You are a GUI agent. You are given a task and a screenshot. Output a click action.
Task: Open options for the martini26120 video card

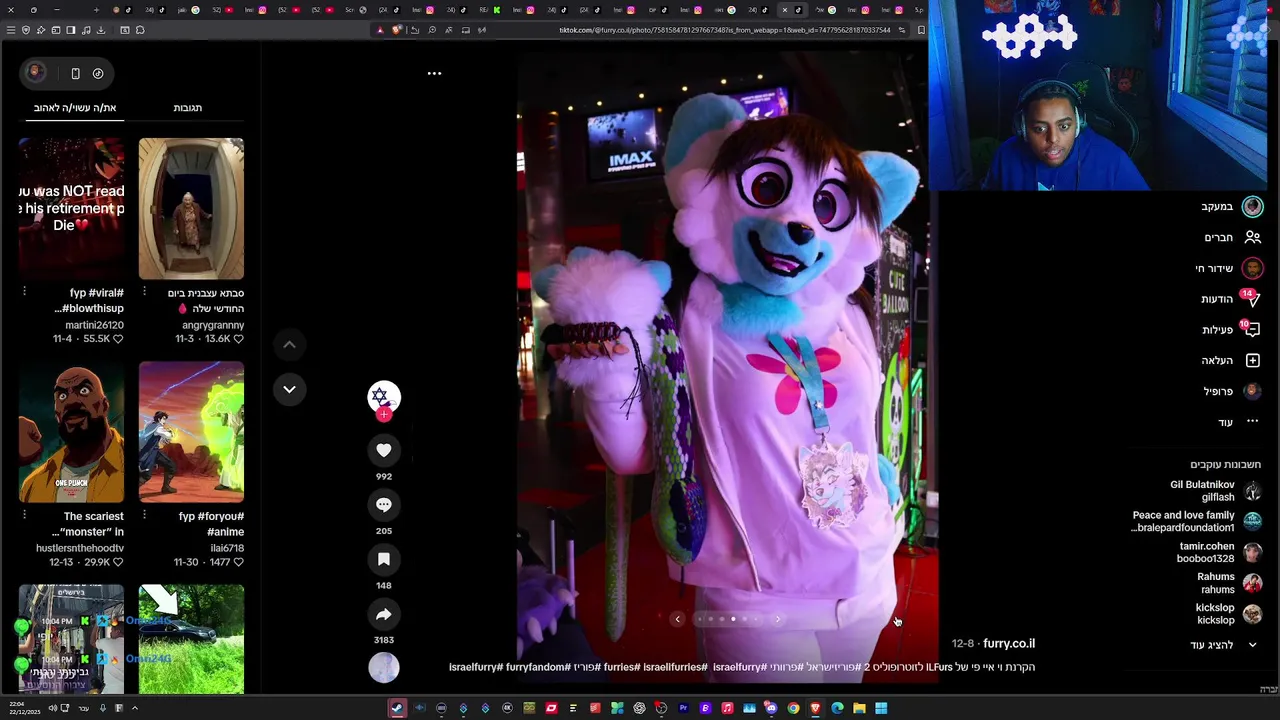[x=25, y=292]
